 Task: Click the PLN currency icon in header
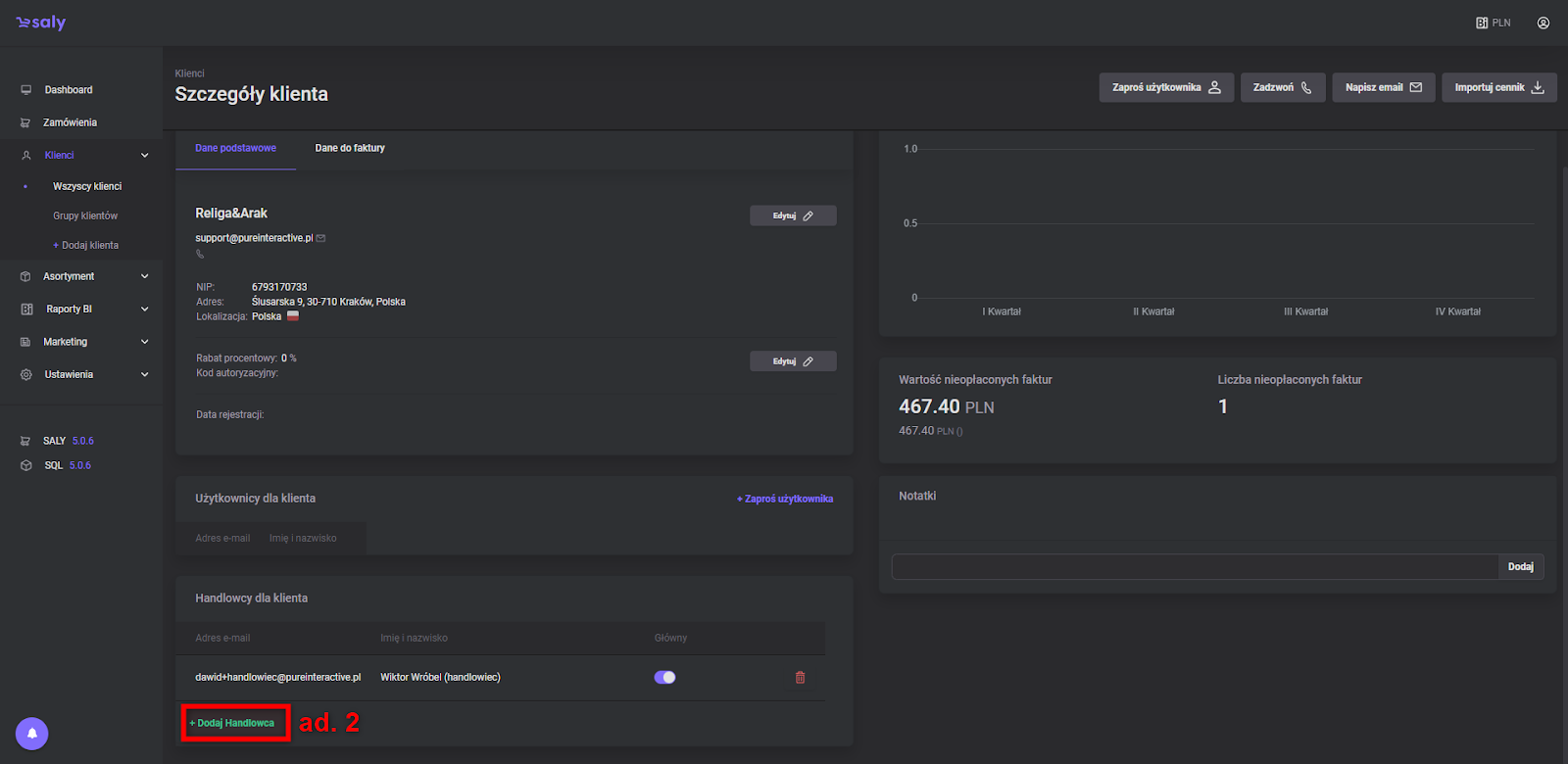[1482, 23]
